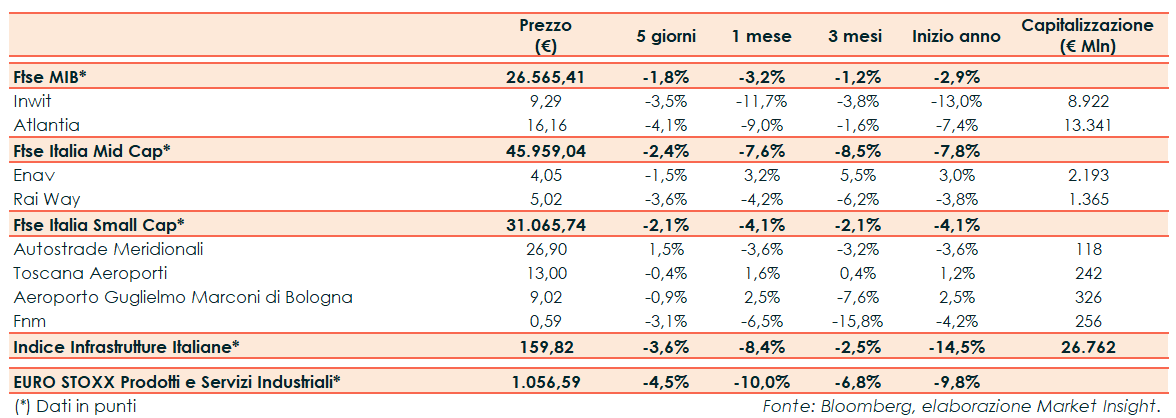This screenshot has width=1176, height=418.
Task: Select Aeroporto Guglielmo Marconi di Bologna
Action: [183, 297]
